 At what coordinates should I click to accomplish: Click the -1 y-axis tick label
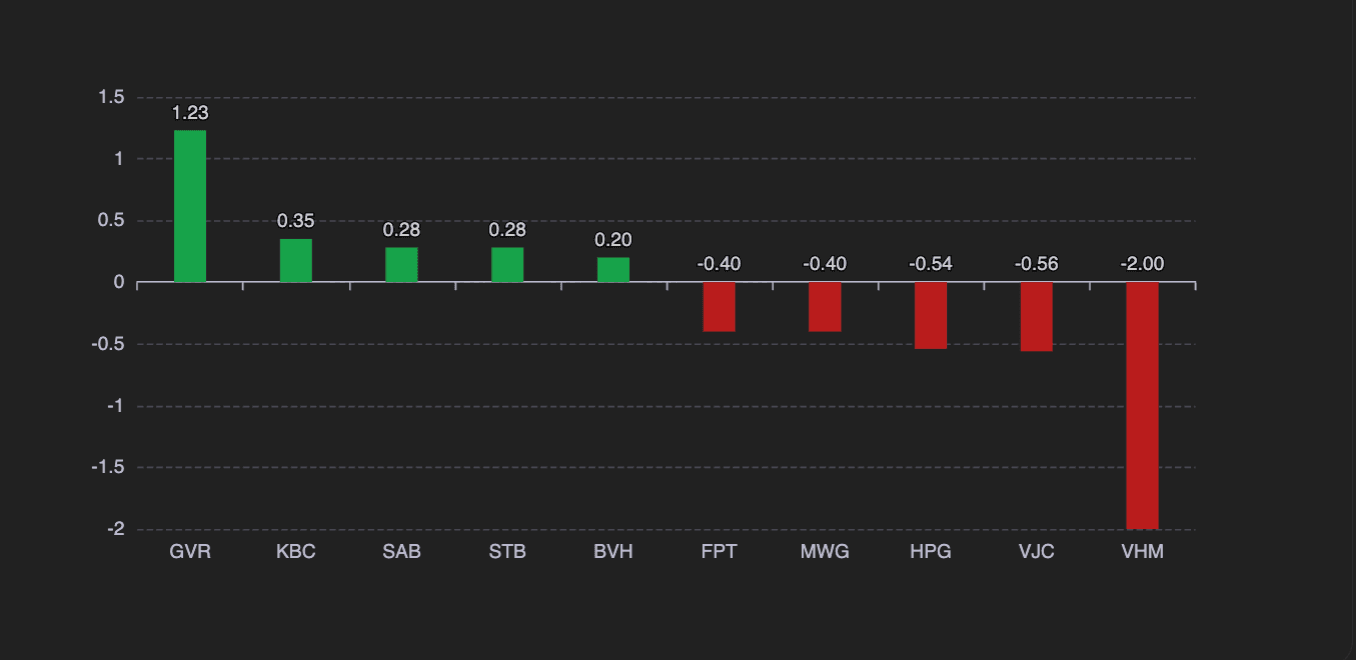[x=116, y=406]
